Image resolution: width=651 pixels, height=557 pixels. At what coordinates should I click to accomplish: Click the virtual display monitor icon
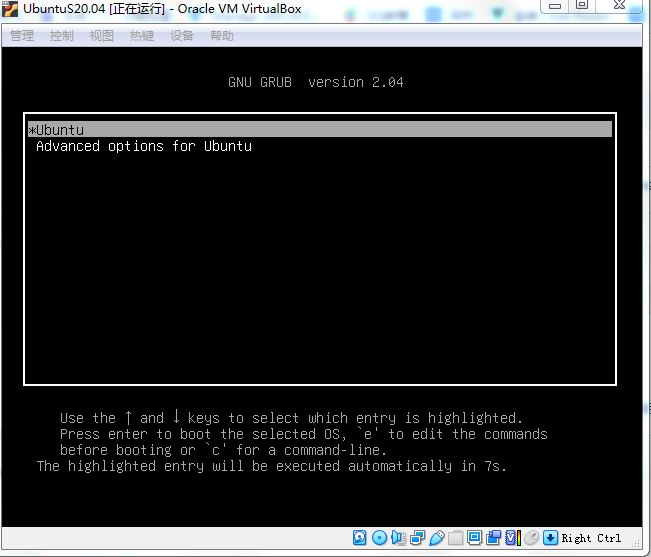click(x=475, y=538)
